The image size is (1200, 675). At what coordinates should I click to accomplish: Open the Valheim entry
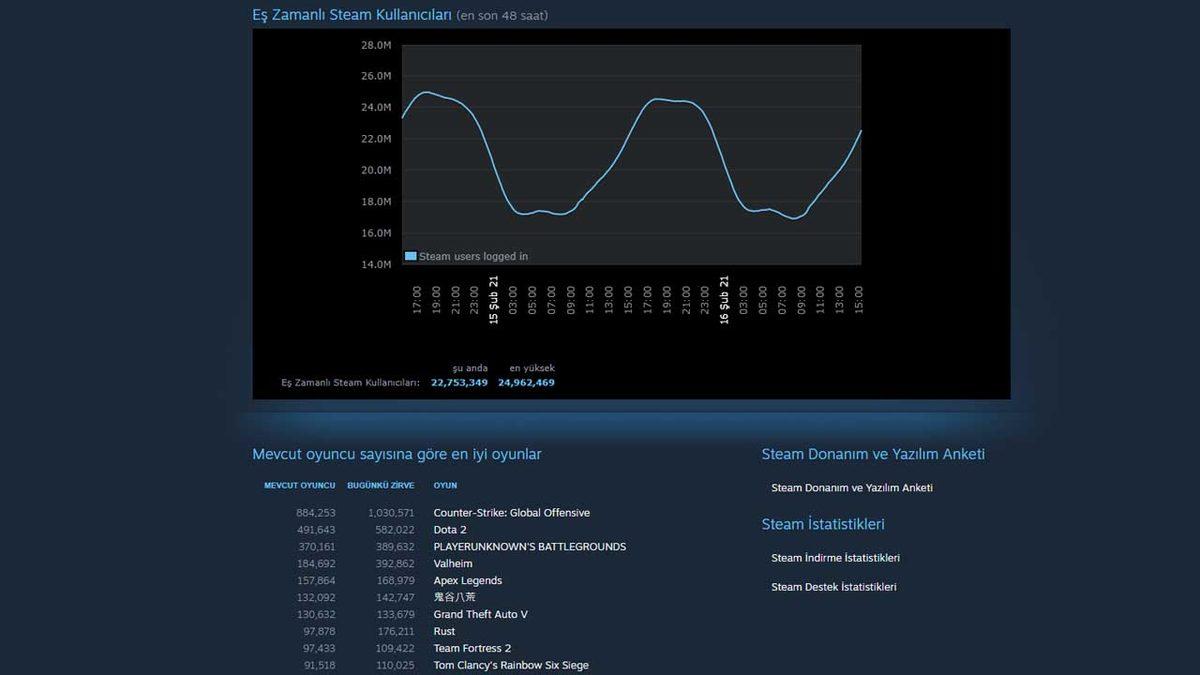tap(453, 563)
